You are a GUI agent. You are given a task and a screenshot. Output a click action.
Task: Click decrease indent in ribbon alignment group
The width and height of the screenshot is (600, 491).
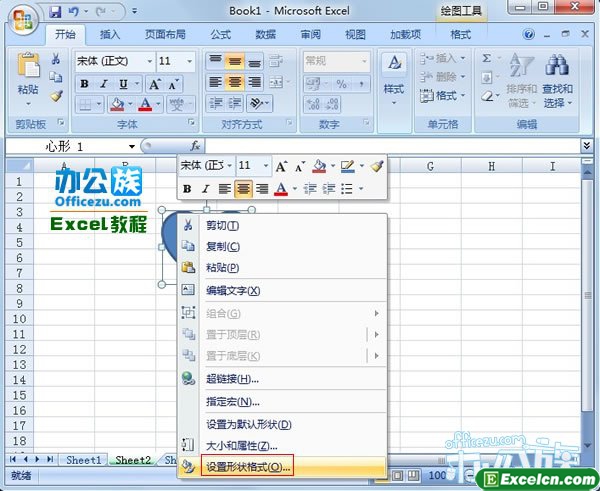click(216, 103)
